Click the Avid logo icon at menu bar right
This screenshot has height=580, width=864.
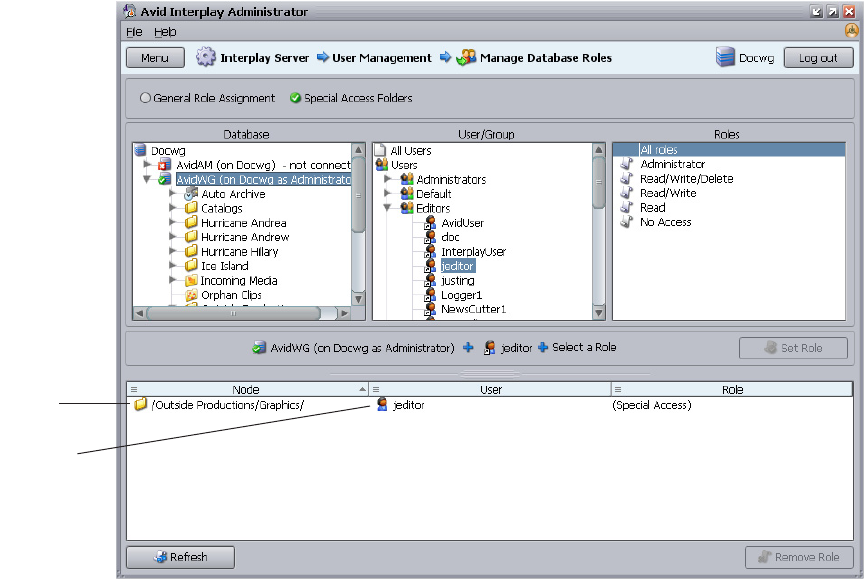[x=851, y=31]
